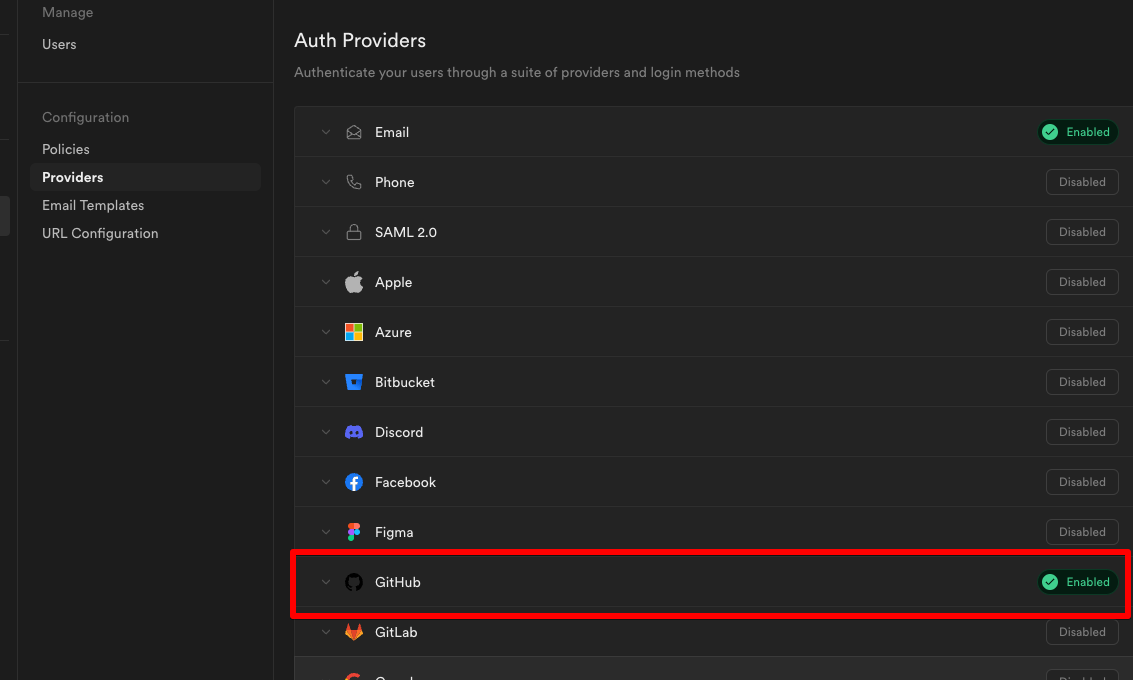Click the Bitbucket provider name

[x=405, y=382]
